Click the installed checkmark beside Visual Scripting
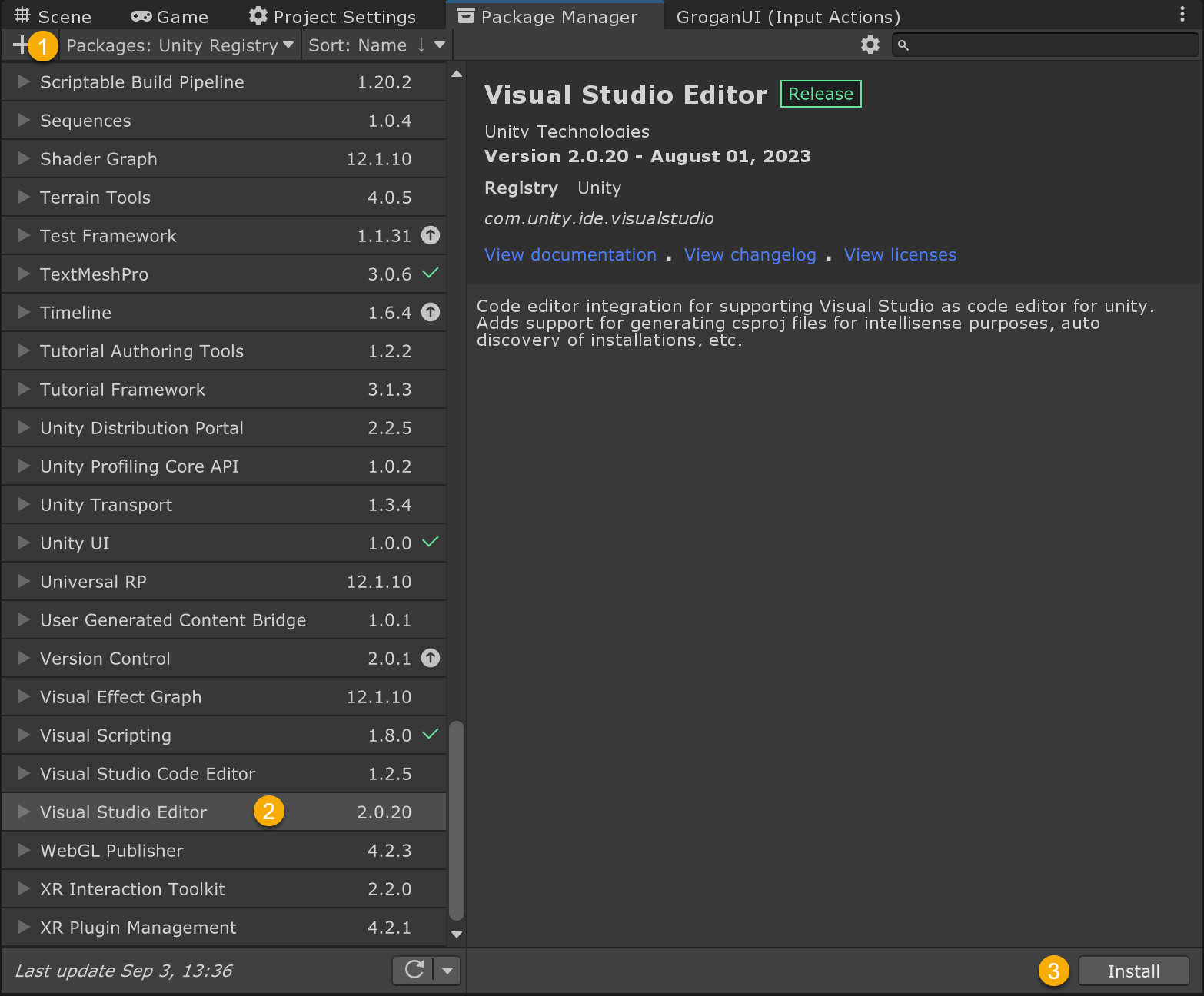 tap(431, 734)
